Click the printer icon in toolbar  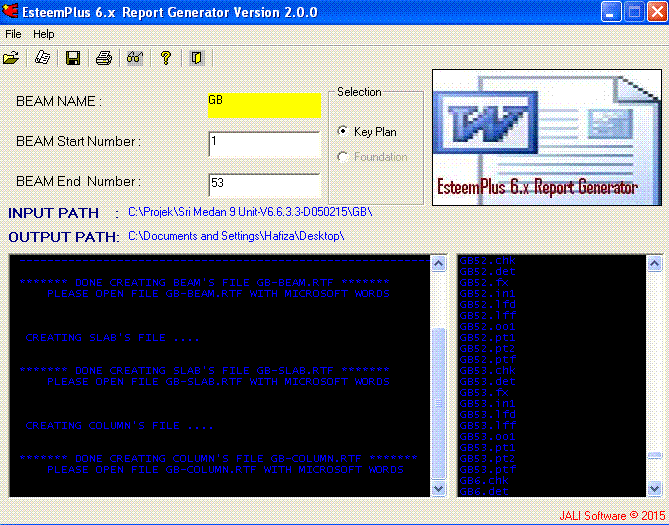[104, 58]
